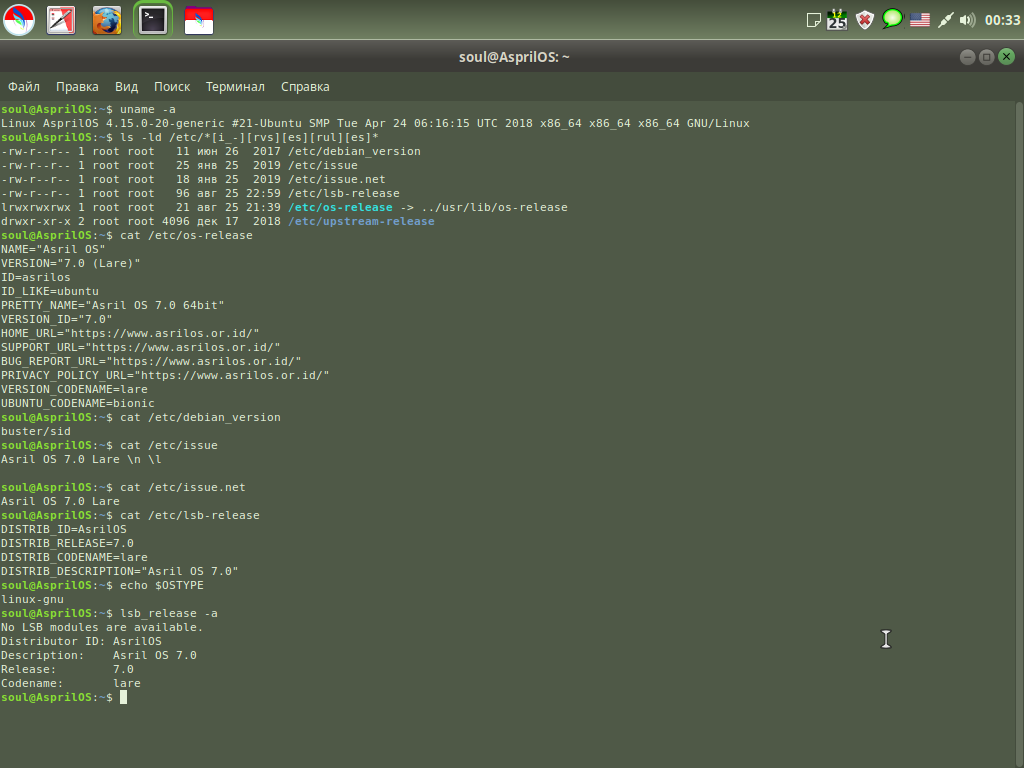
Task: Open the red-white flag application launcher
Action: [199, 20]
